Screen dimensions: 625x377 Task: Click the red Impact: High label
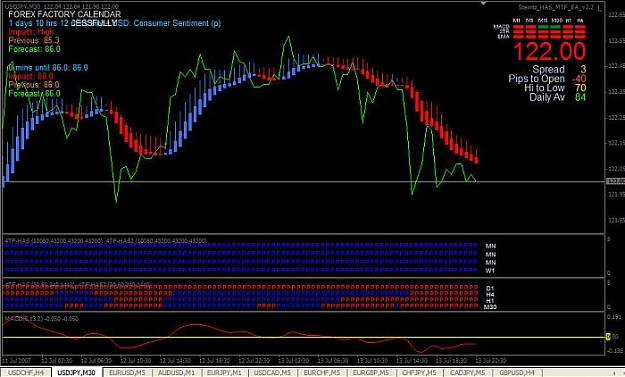(31, 32)
